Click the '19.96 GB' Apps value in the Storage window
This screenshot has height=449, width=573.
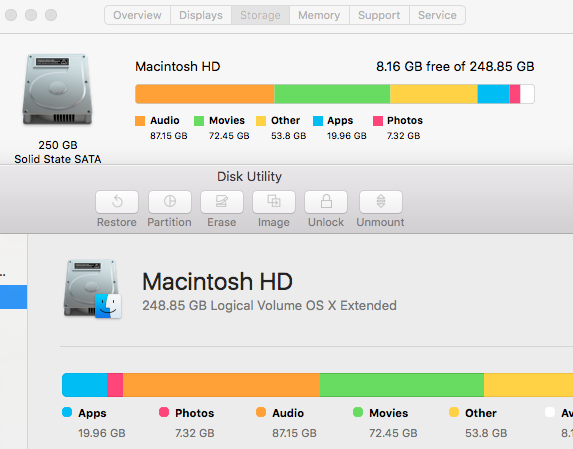click(x=347, y=136)
